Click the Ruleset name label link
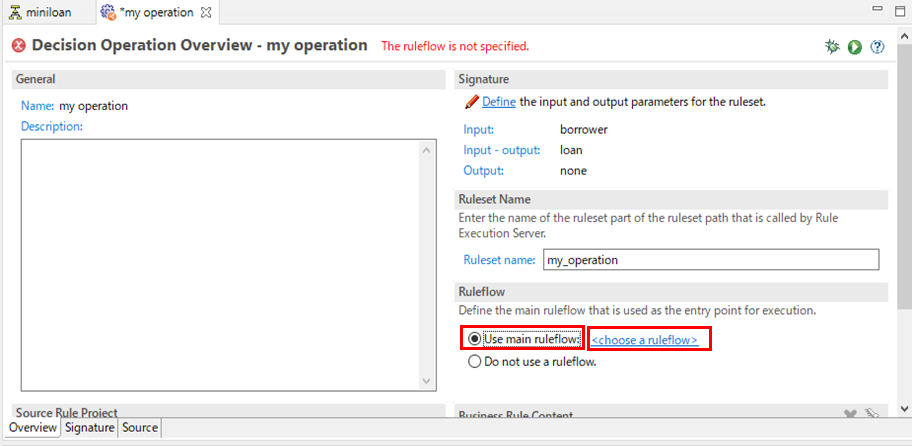Image resolution: width=912 pixels, height=446 pixels. [x=499, y=260]
